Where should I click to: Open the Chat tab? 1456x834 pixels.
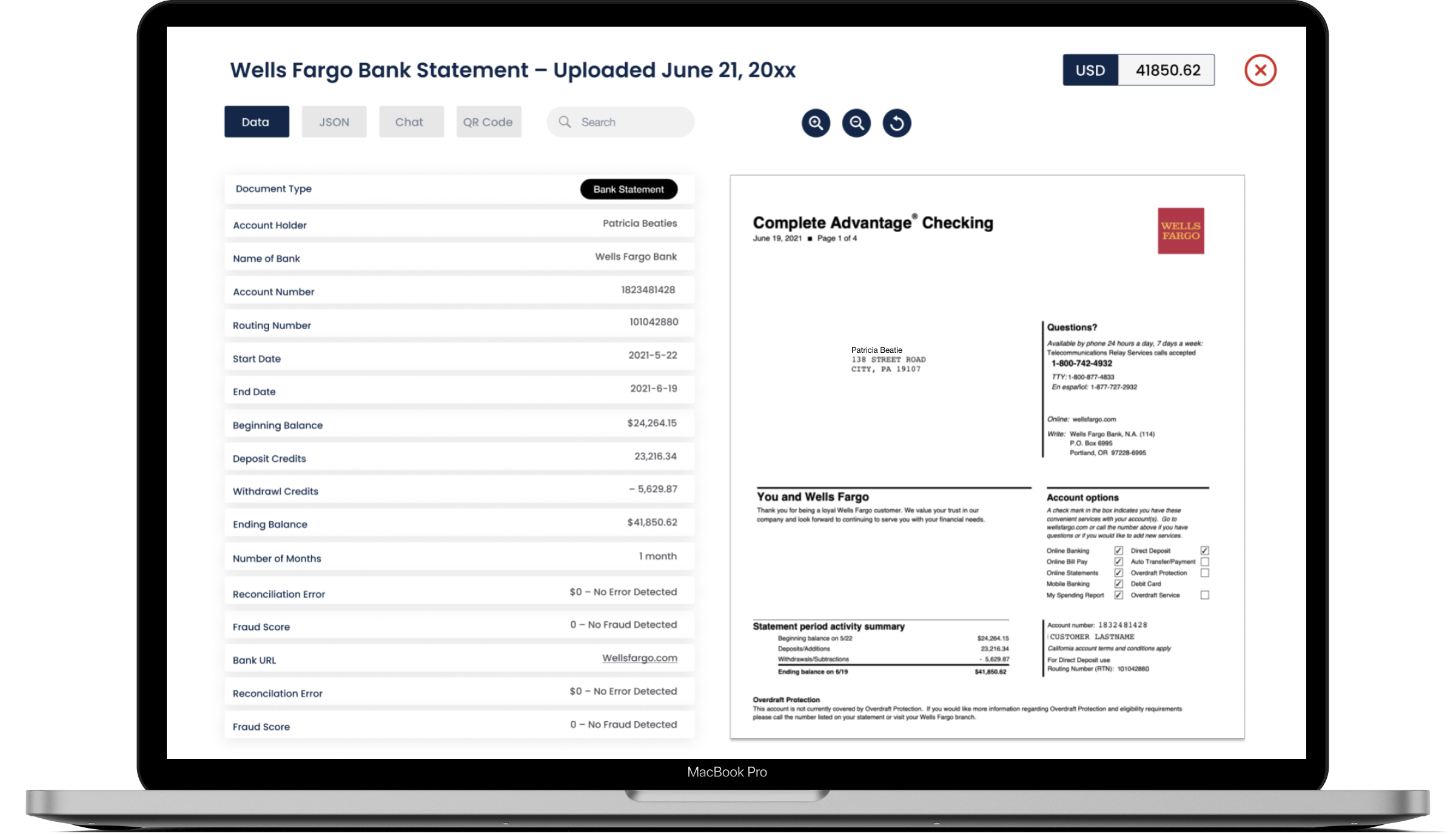point(411,121)
